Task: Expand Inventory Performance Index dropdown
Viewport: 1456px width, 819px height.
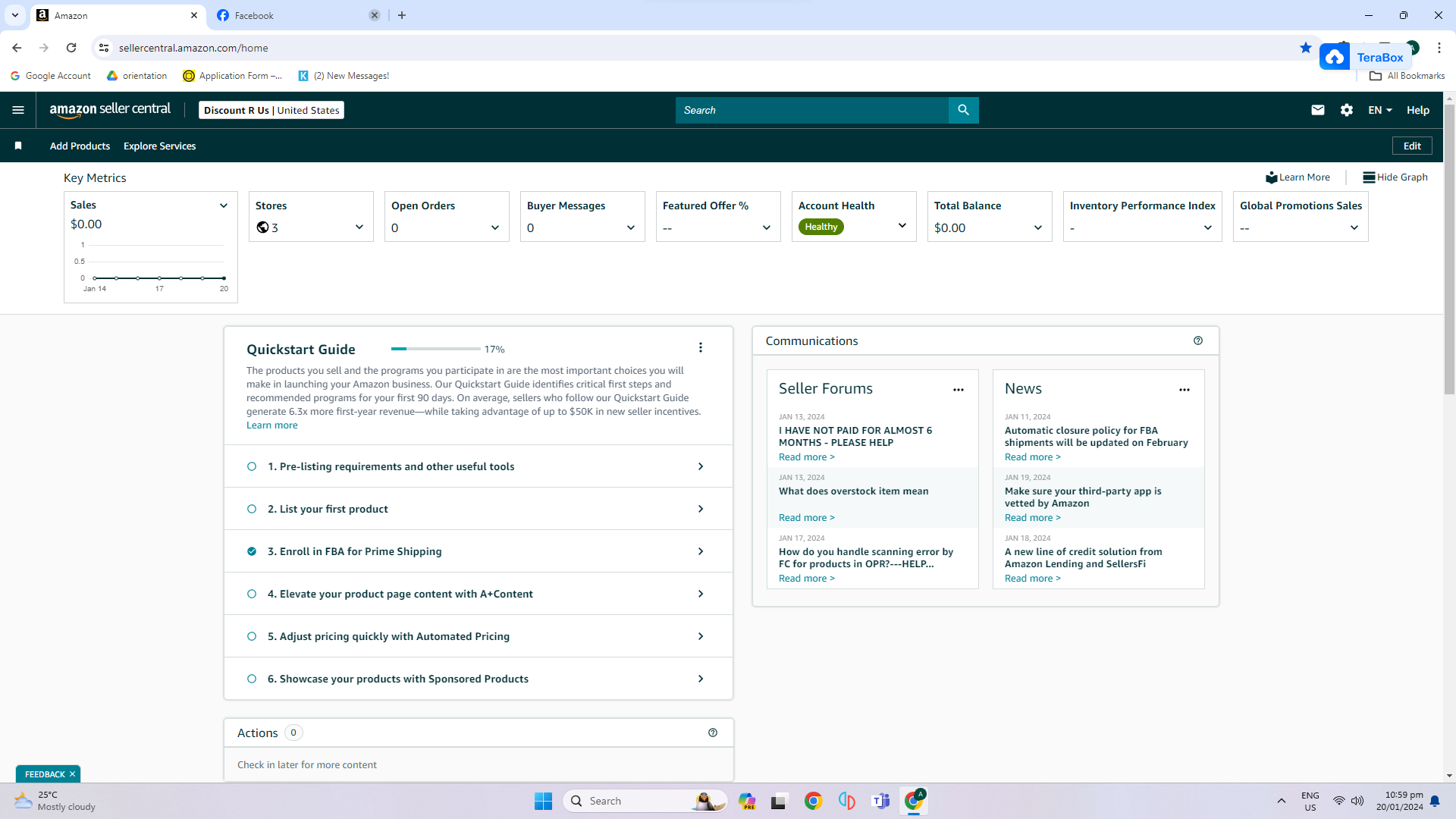Action: 1208,227
